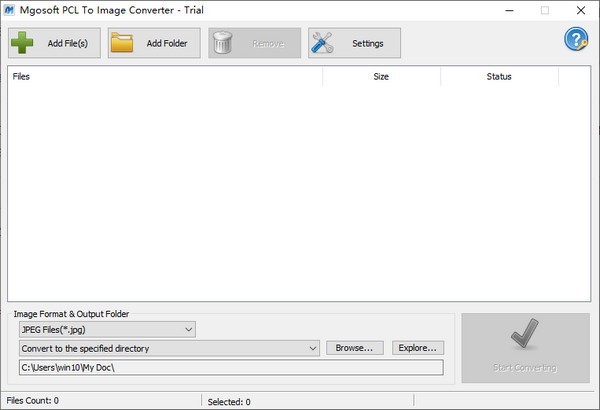Close the Mgosoft converter window
The image size is (600, 410).
[x=581, y=10]
